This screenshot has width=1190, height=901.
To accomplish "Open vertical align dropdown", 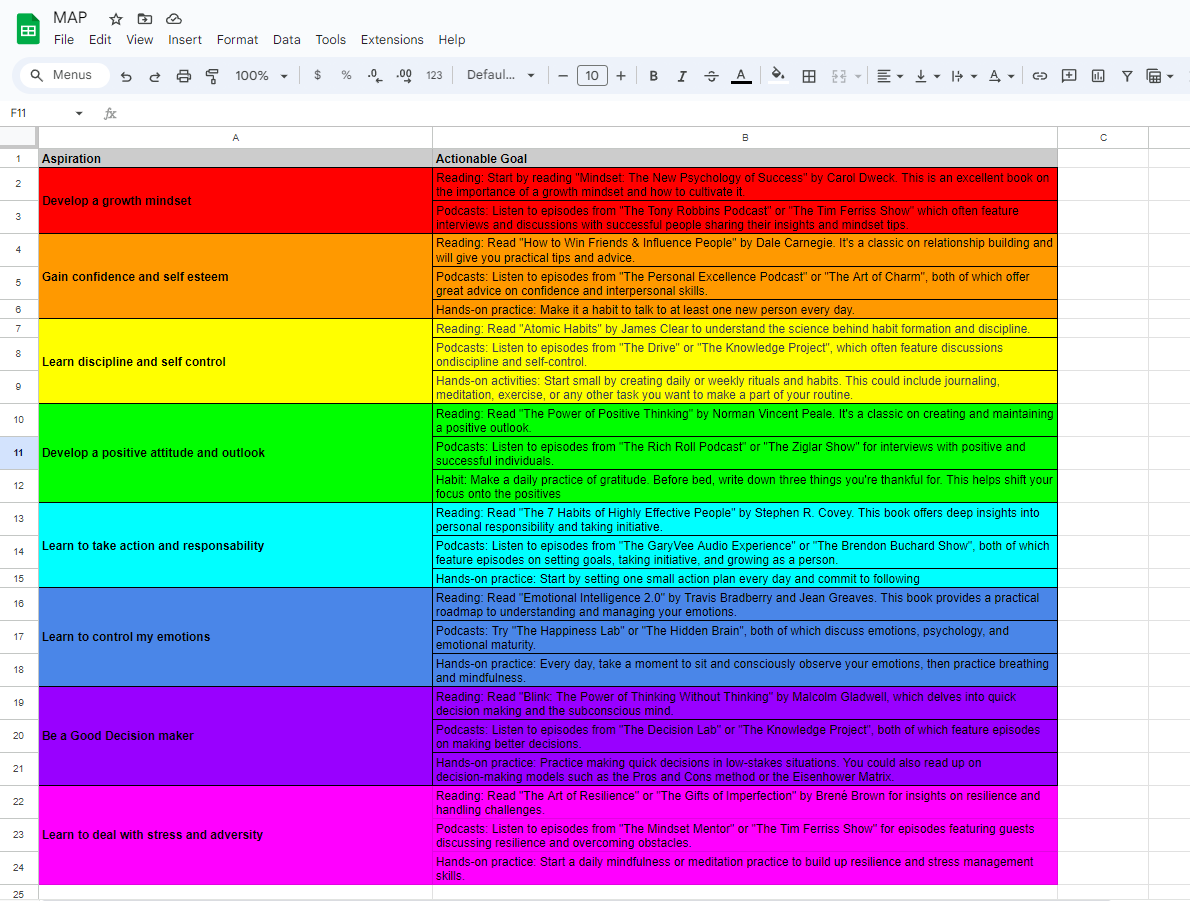I will (927, 76).
